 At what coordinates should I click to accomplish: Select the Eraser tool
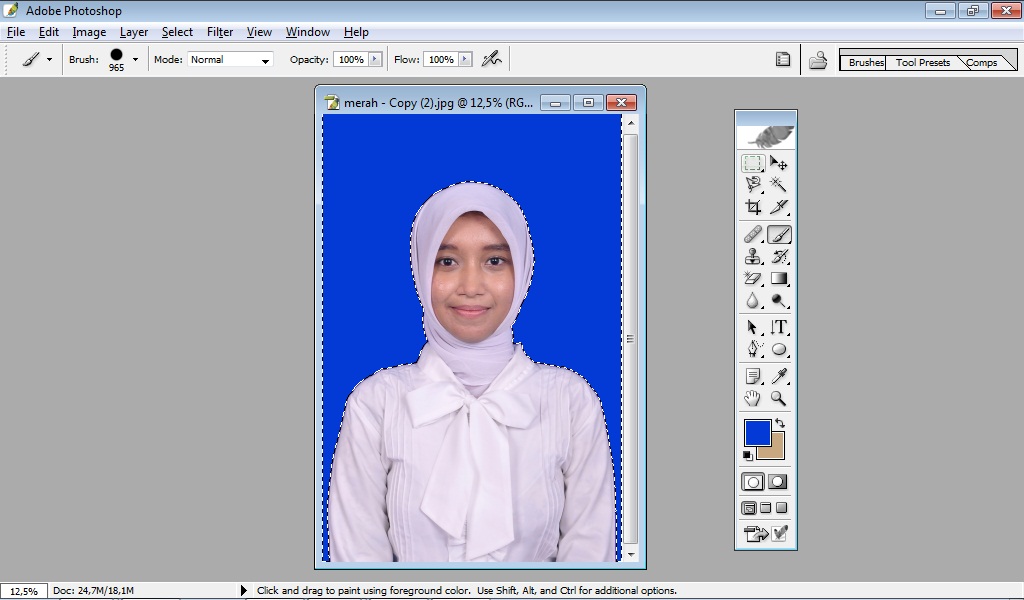[750, 280]
